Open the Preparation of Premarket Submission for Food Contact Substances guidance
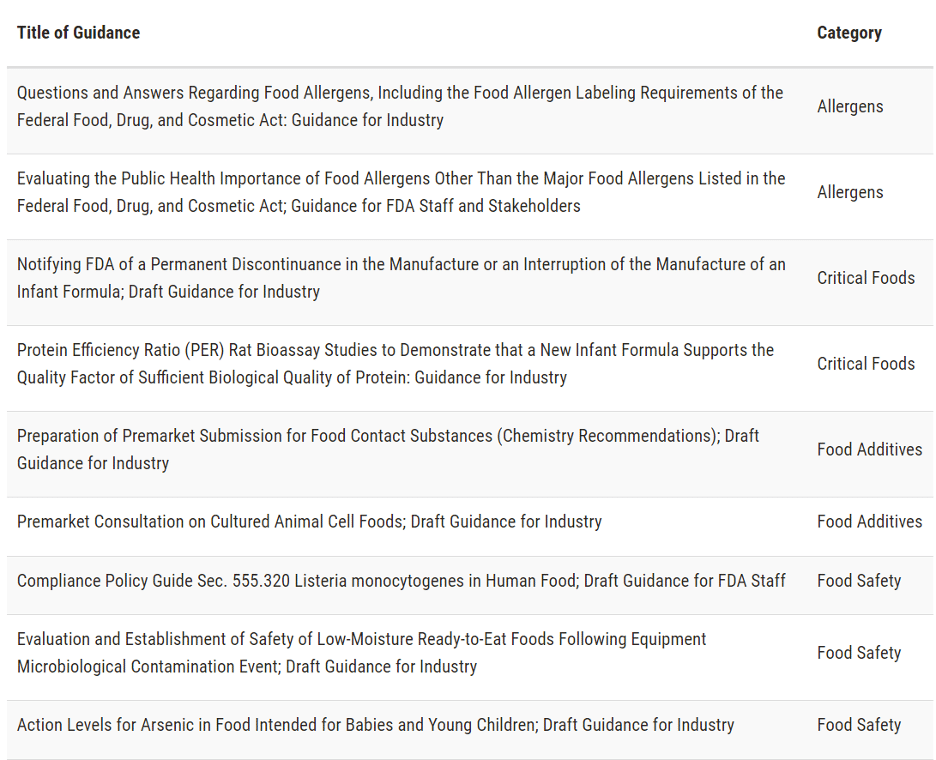Screen dimensions: 936x760 [388, 450]
